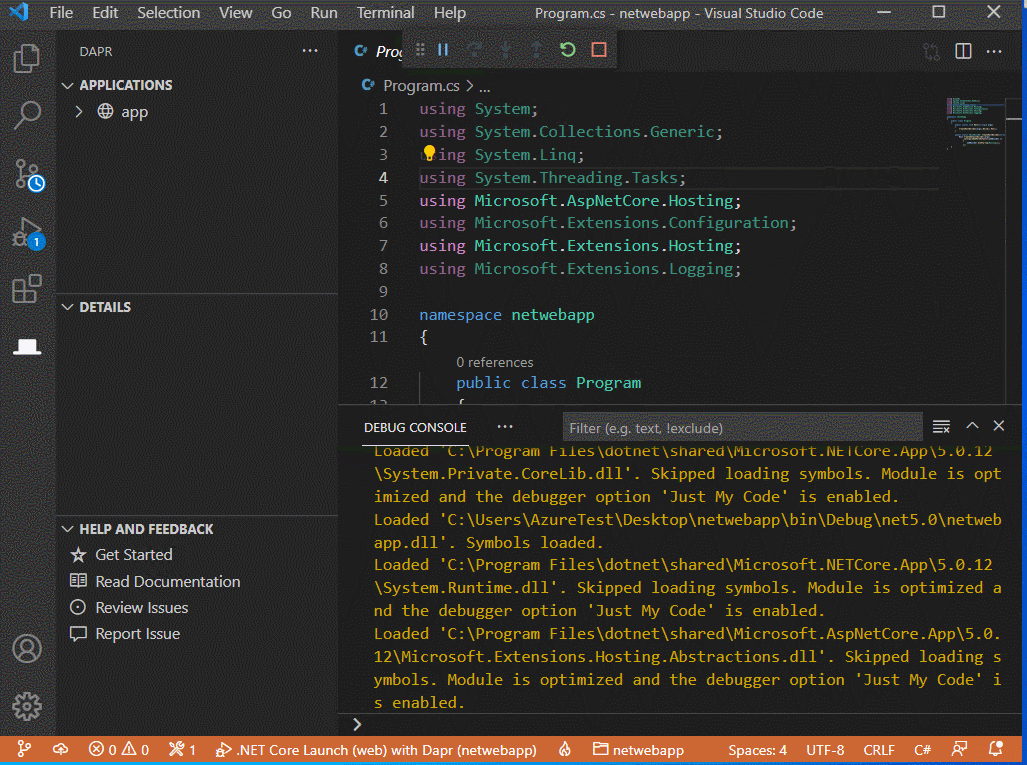Expand the app tree node
Viewport: 1027px width, 765px height.
[79, 112]
